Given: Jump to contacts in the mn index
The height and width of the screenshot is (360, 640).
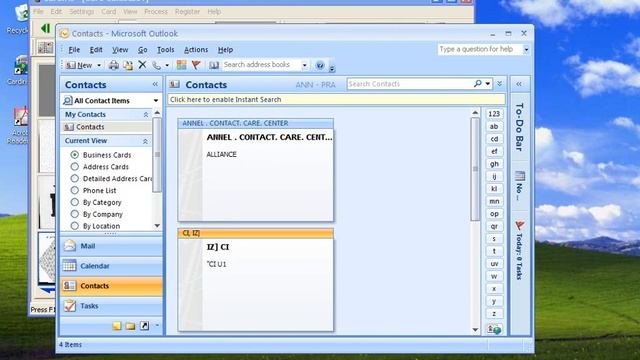Looking at the screenshot, I should point(494,201).
